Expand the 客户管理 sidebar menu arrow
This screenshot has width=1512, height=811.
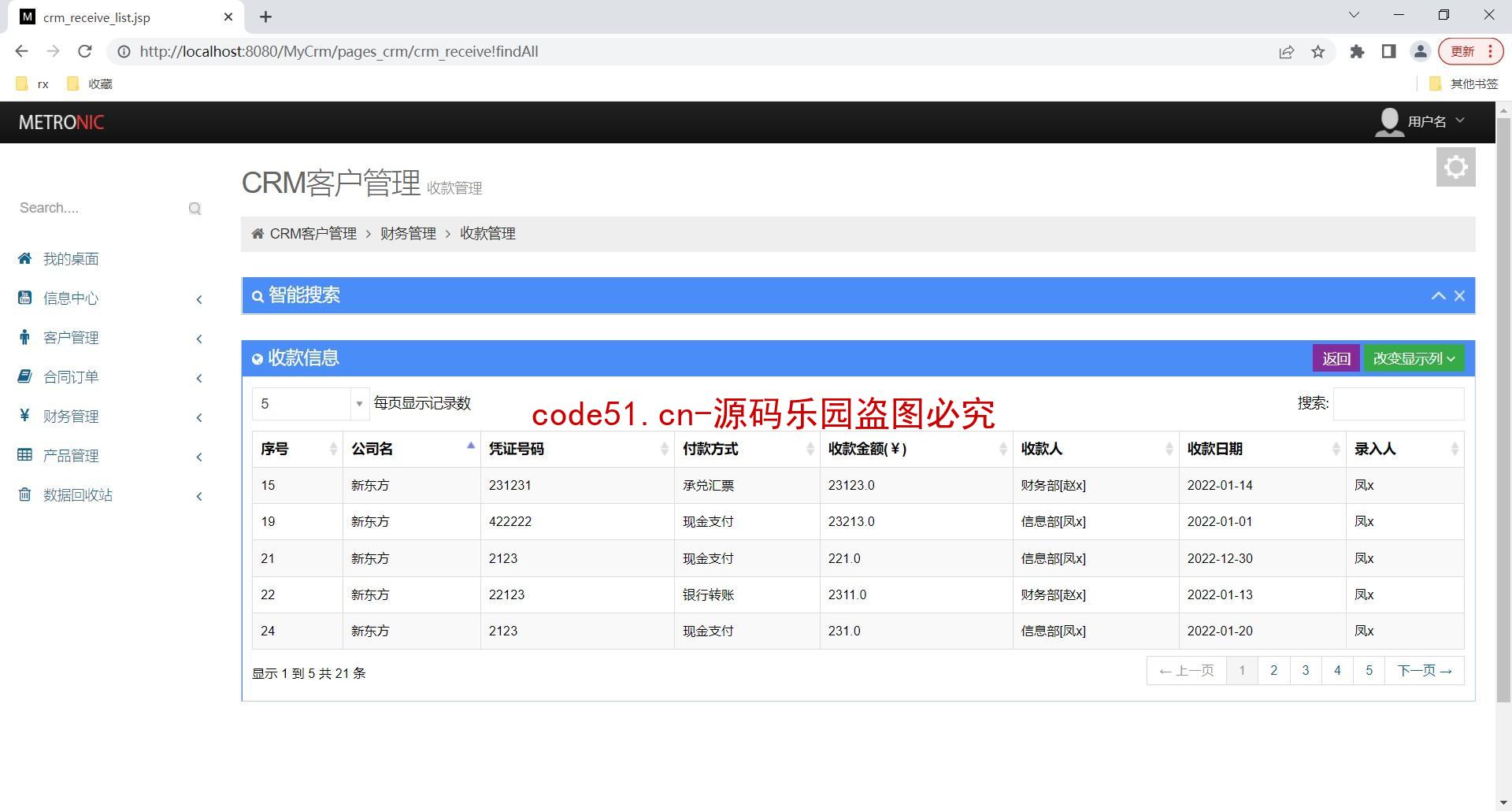point(199,339)
